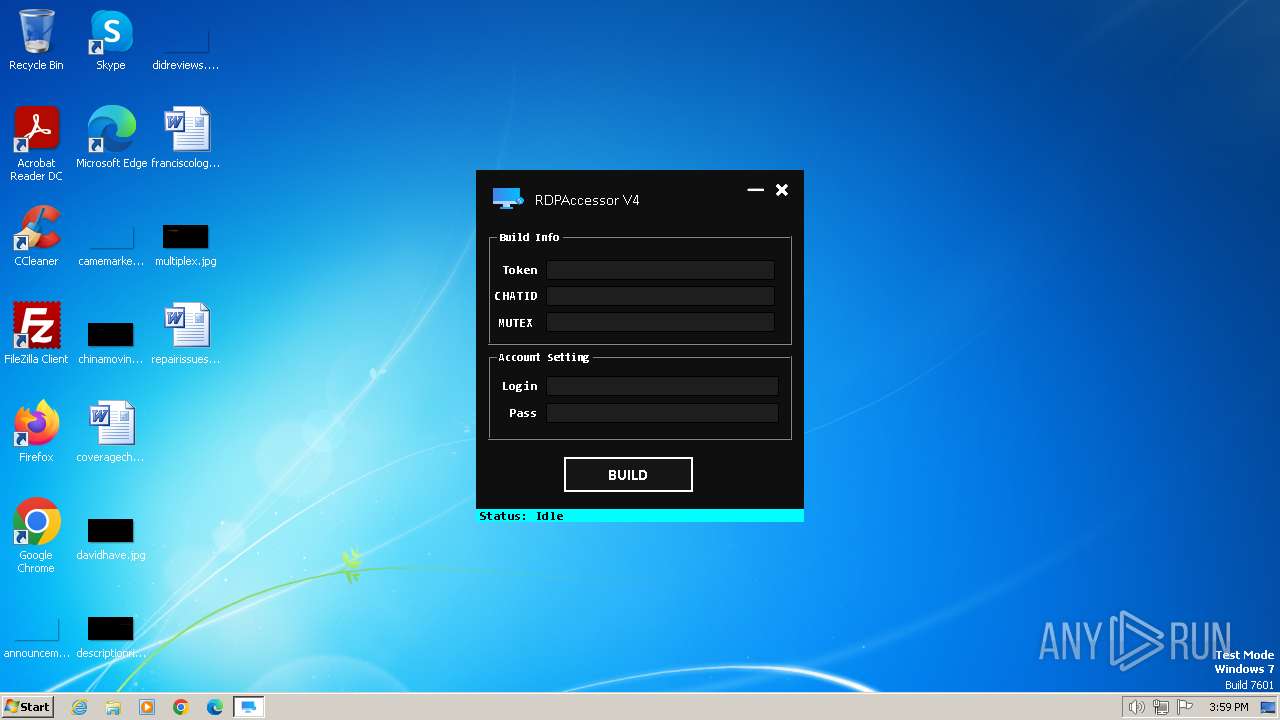Click the Show desktop button
1280x720 pixels.
(1268, 707)
